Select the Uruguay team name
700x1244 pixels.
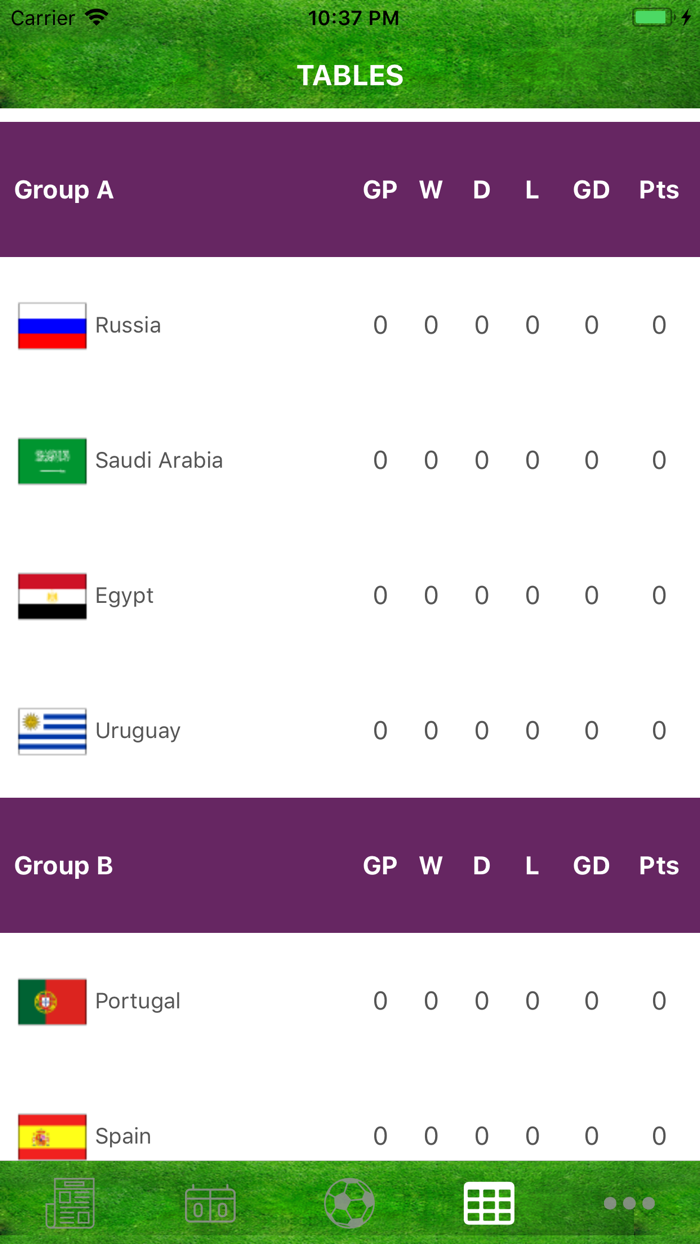(x=137, y=730)
